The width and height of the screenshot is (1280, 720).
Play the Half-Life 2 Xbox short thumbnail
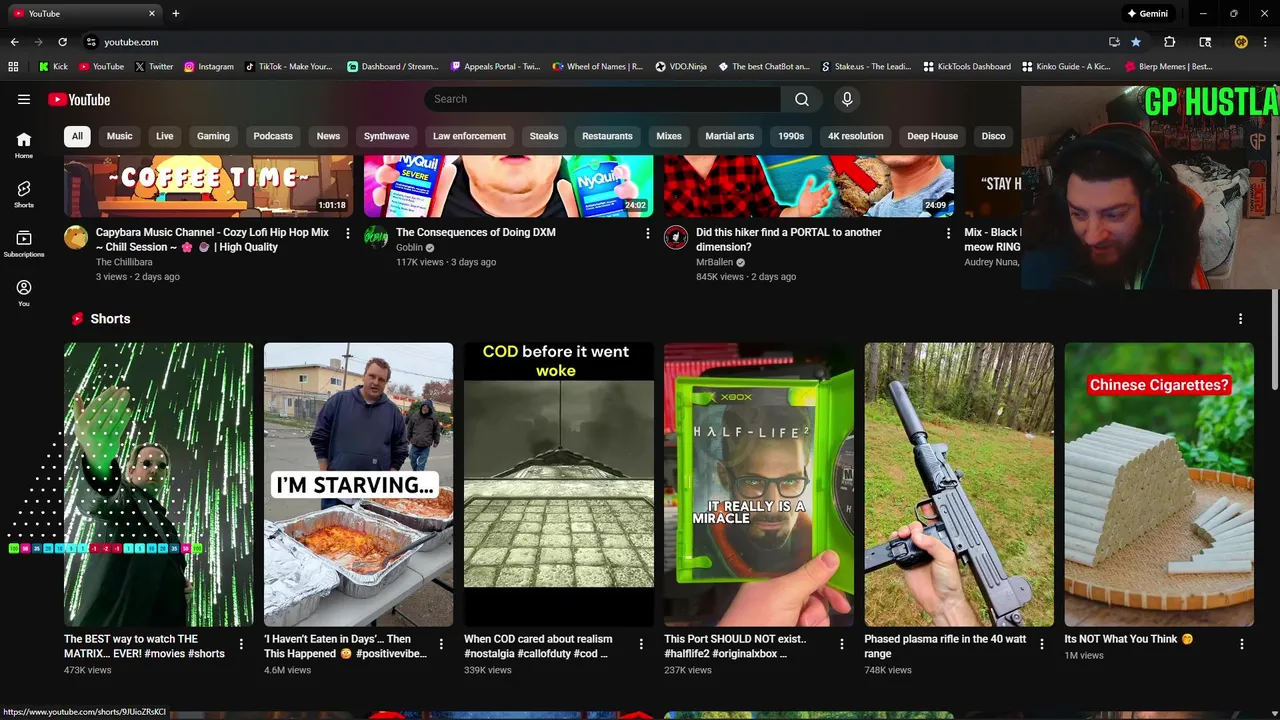coord(759,485)
